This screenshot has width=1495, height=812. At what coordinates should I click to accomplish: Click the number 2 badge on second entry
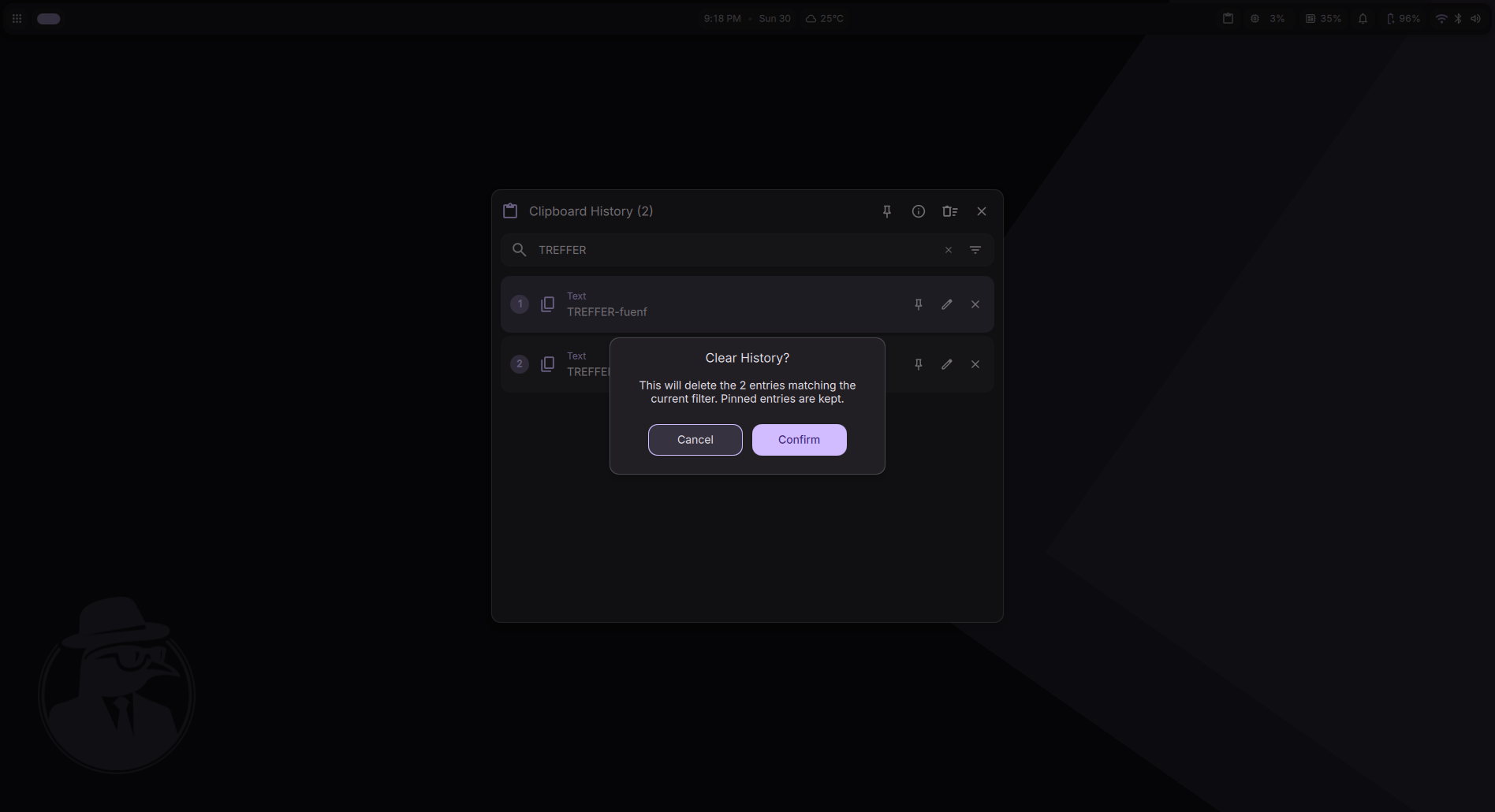pos(520,364)
